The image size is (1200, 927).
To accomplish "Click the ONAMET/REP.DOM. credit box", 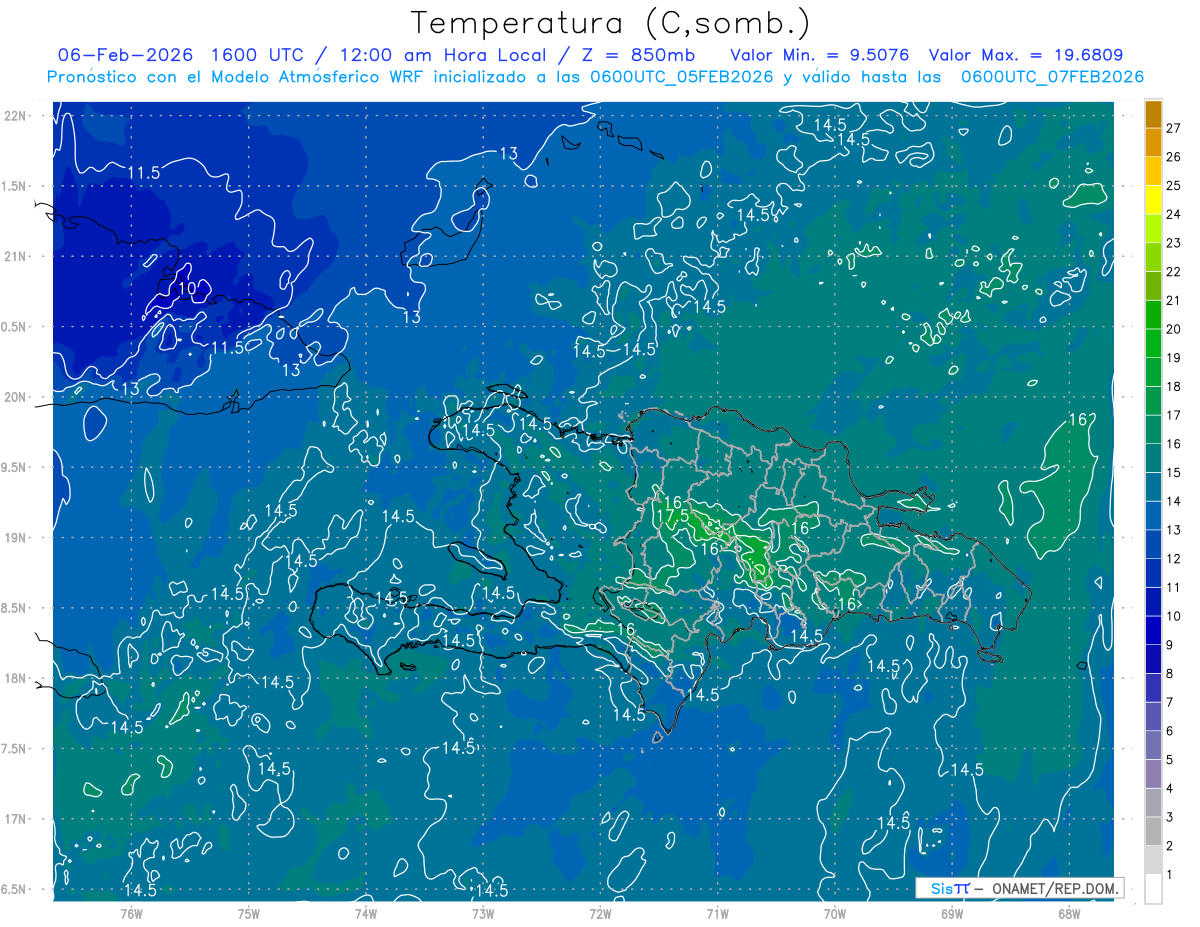I will [1019, 888].
